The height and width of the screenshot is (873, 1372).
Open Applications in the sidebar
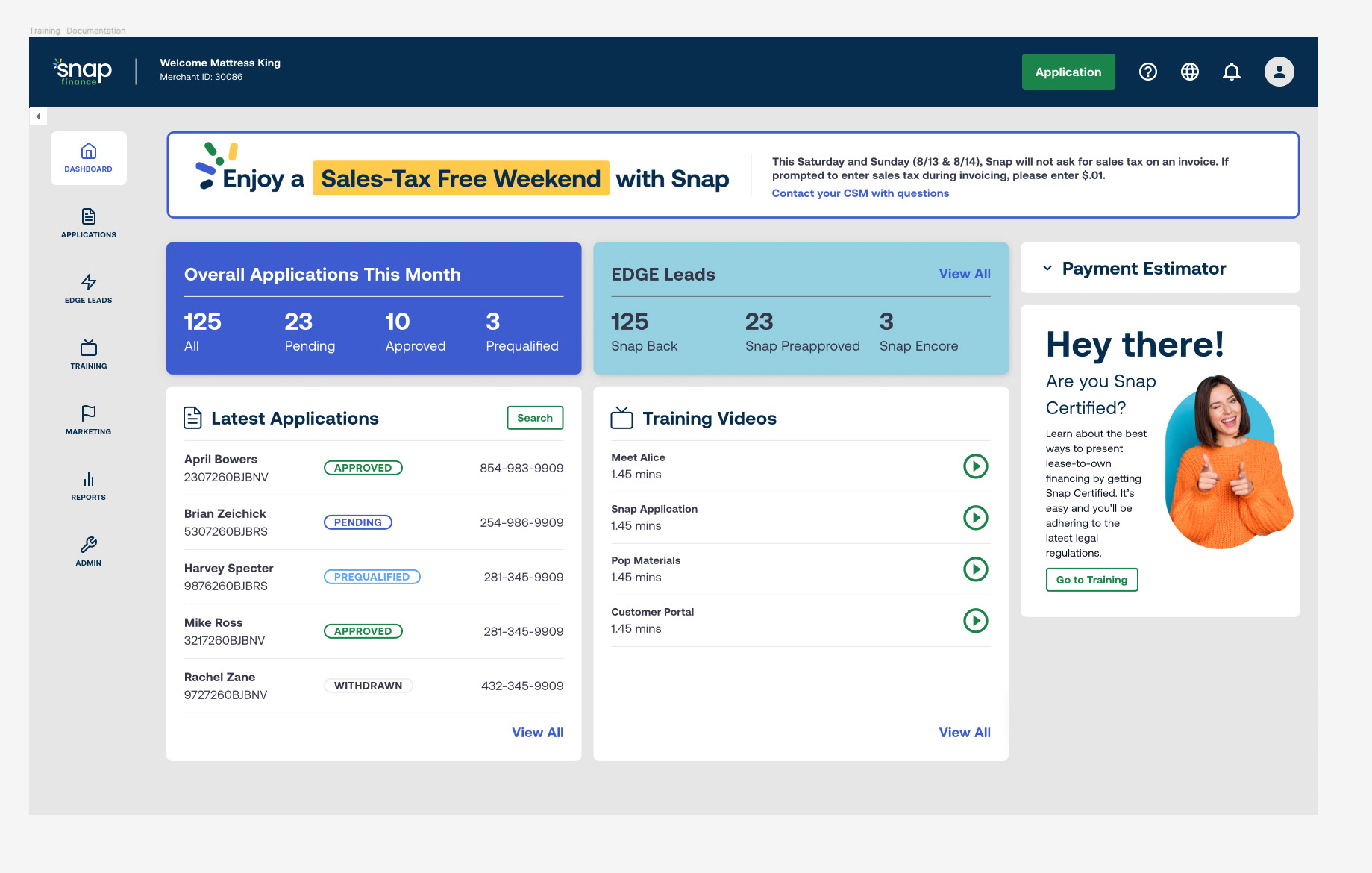click(88, 223)
